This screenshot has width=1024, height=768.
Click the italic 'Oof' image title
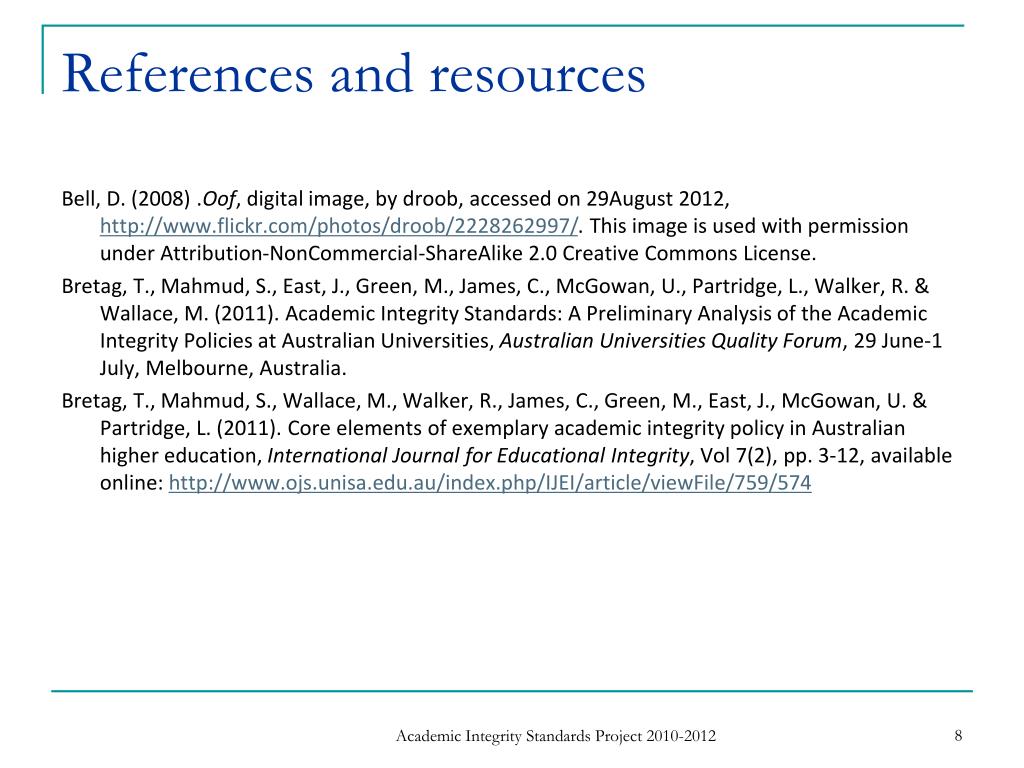(x=219, y=199)
